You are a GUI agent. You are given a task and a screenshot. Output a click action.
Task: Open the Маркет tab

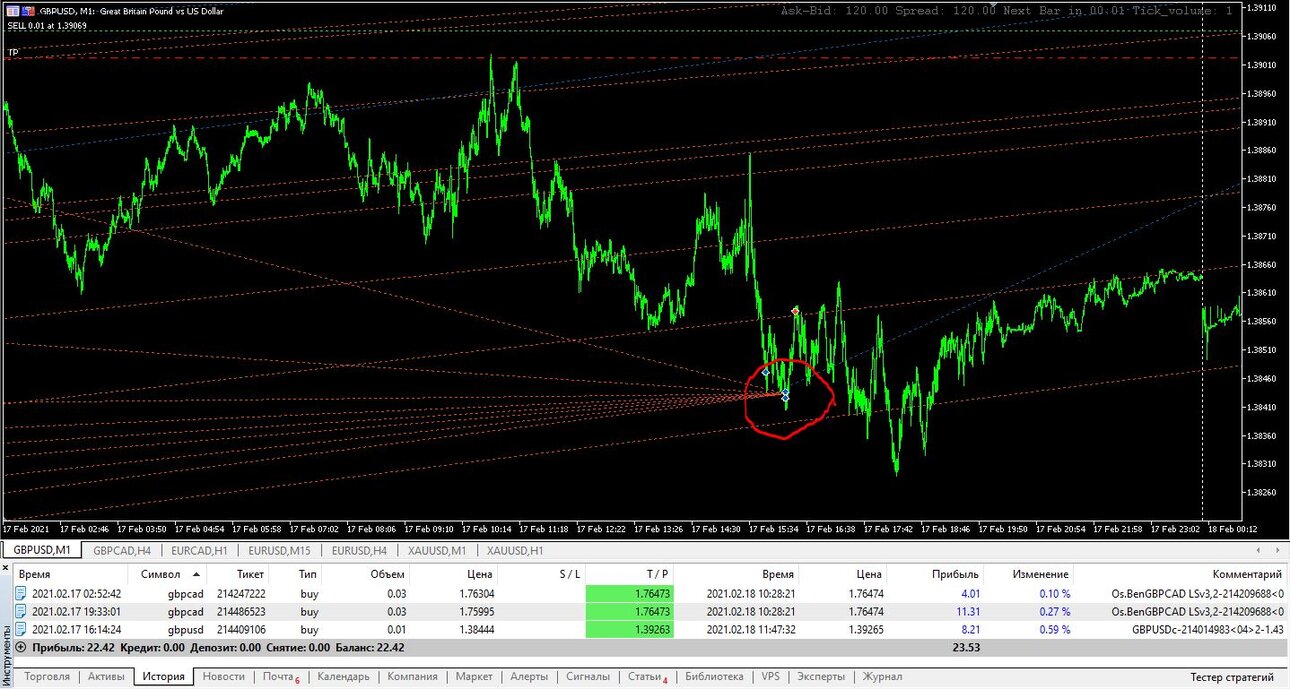coord(474,677)
